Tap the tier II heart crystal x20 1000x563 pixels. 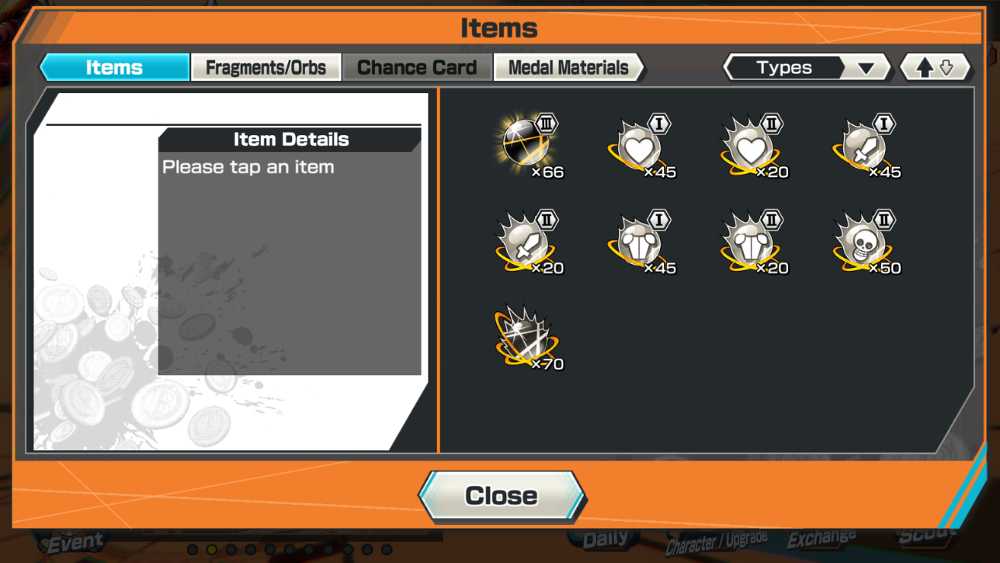(753, 145)
